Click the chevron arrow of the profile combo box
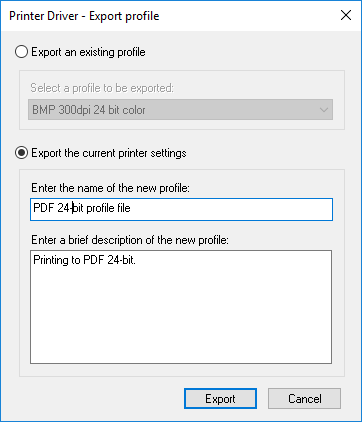Image resolution: width=362 pixels, height=422 pixels. (x=323, y=110)
